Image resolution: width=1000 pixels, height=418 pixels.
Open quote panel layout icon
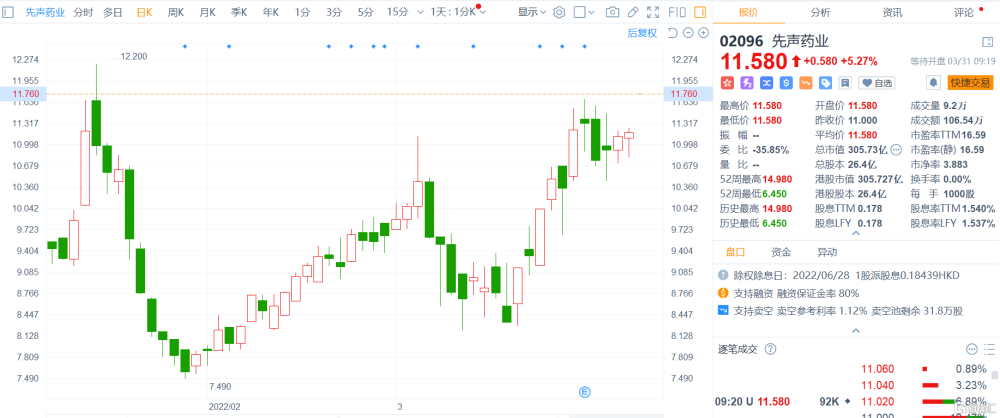coord(987,42)
